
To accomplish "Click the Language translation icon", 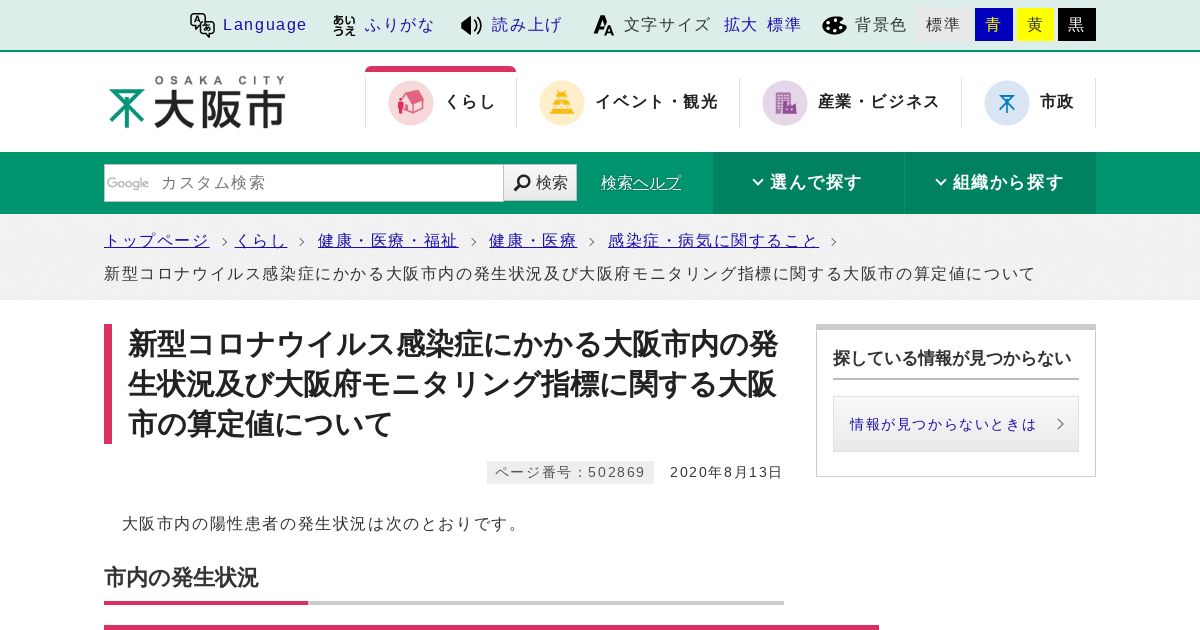I will click(202, 25).
